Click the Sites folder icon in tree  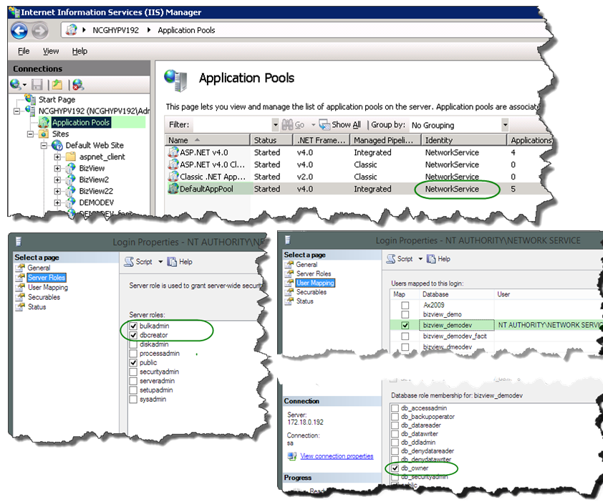(x=43, y=134)
